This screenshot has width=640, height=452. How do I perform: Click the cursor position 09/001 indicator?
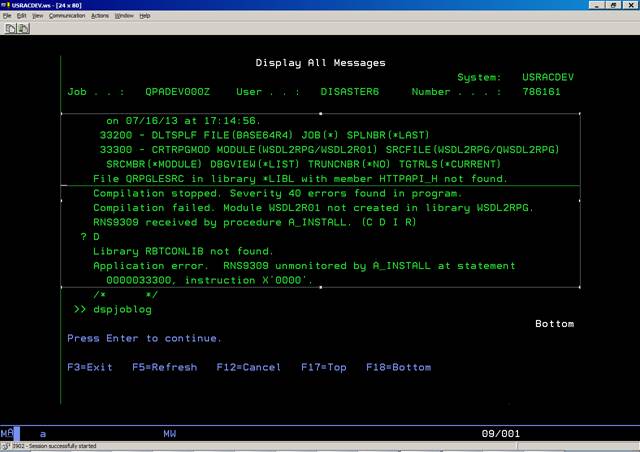pyautogui.click(x=500, y=434)
